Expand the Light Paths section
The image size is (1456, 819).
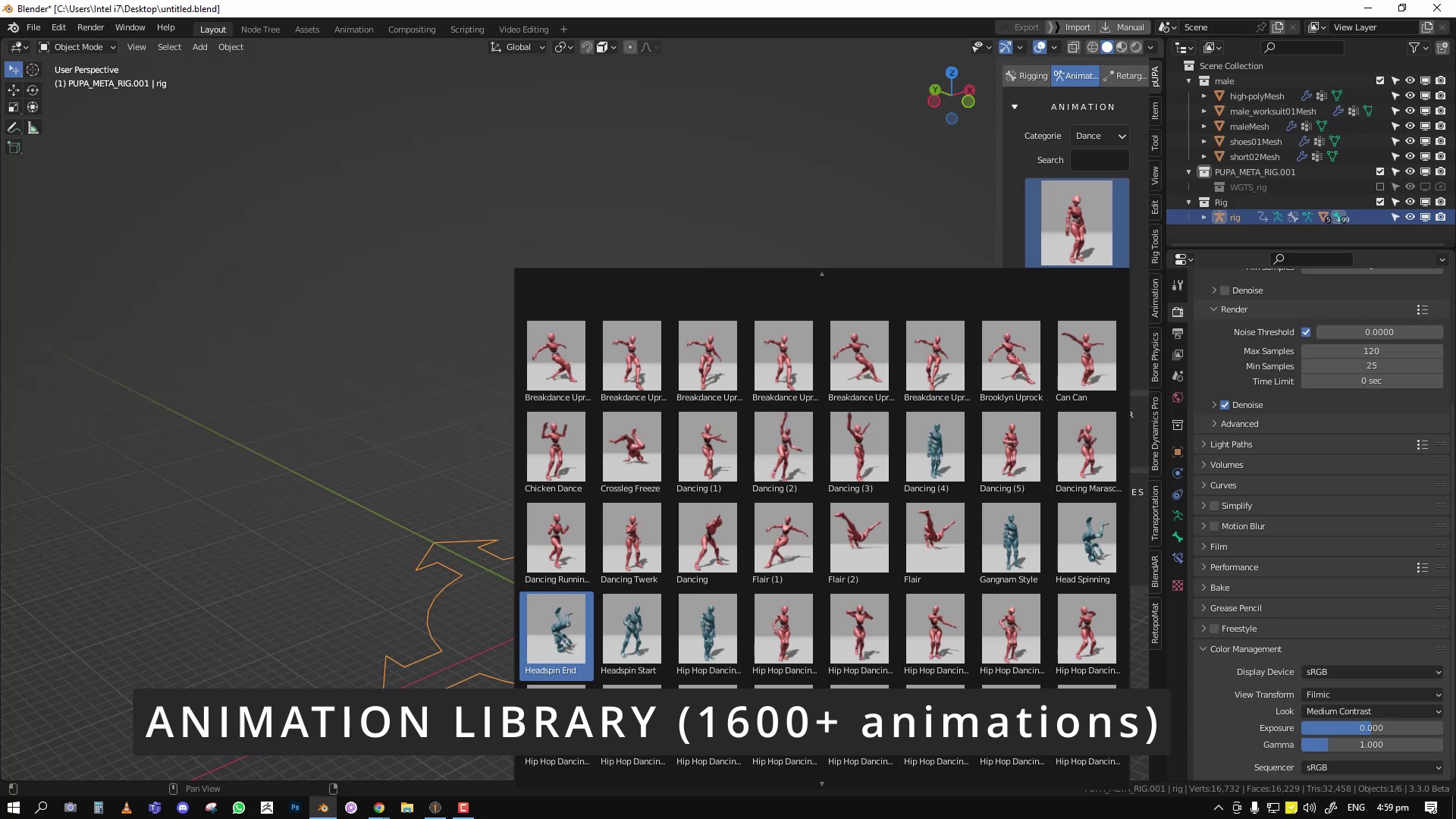[1230, 444]
